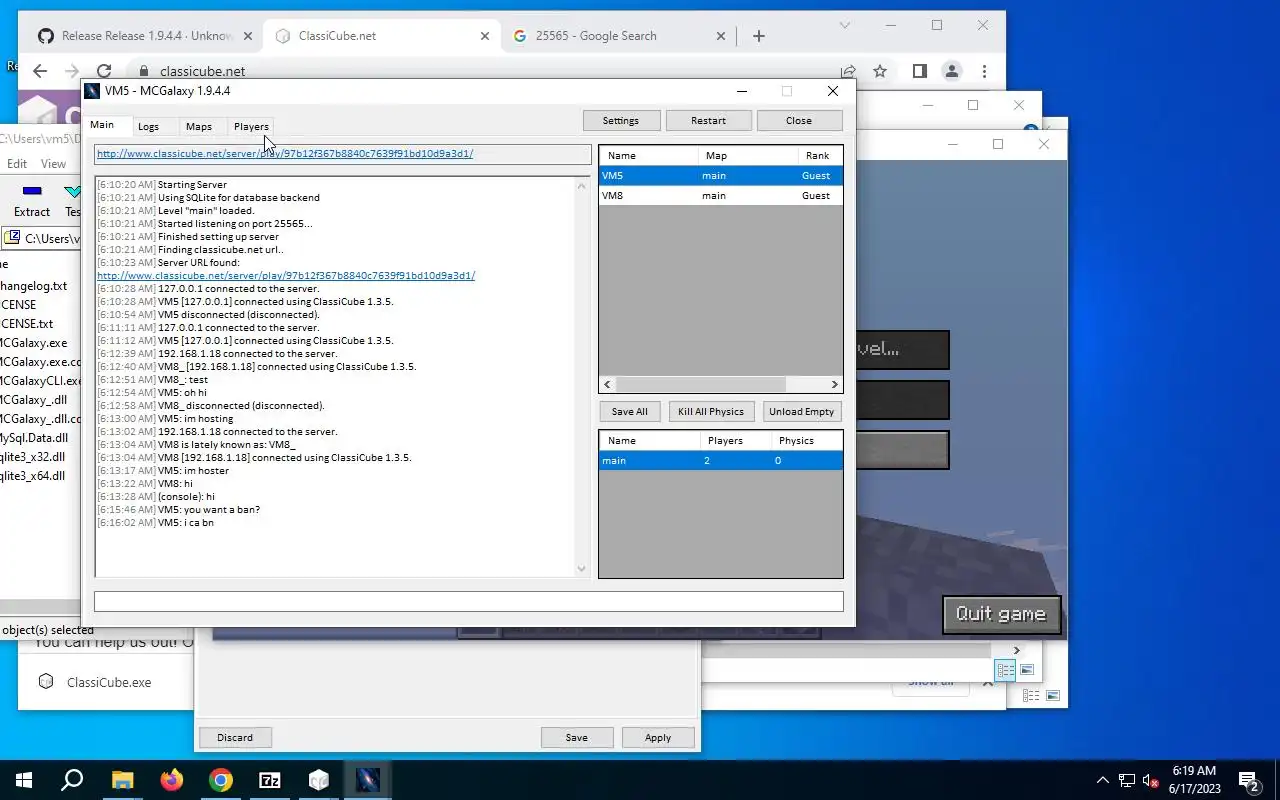Click Chrome's back navigation arrow
The height and width of the screenshot is (800, 1280).
click(40, 71)
